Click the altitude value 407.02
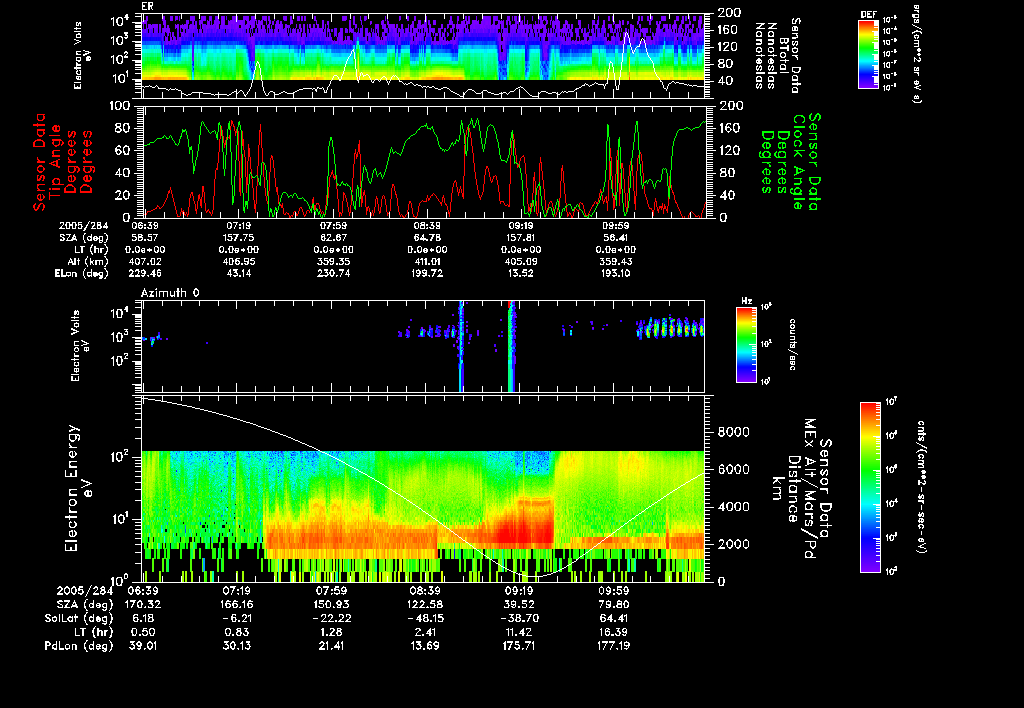Screen dimensions: 1024x708 pos(147,261)
